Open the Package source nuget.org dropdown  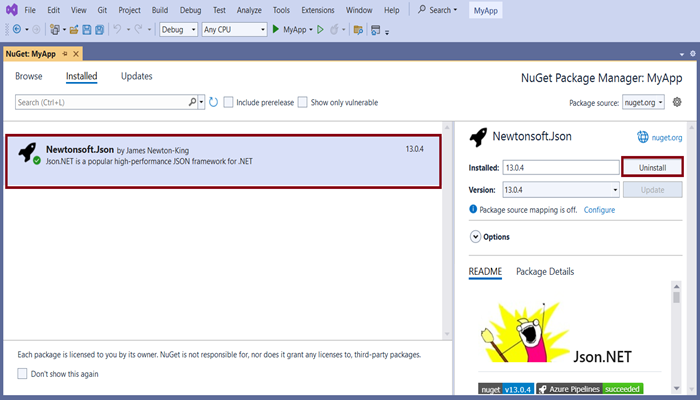tap(643, 102)
